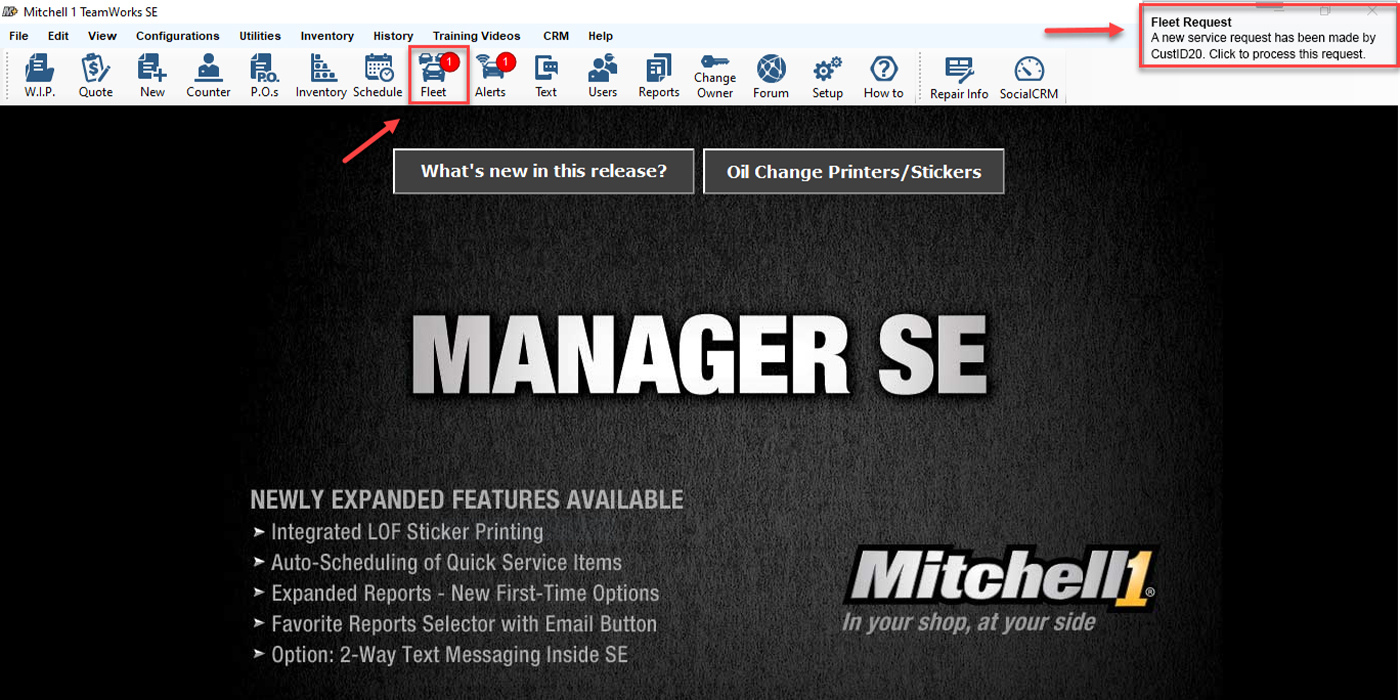This screenshot has height=700, width=1400.
Task: Open the SocialCRM gauge icon
Action: coord(1029,78)
